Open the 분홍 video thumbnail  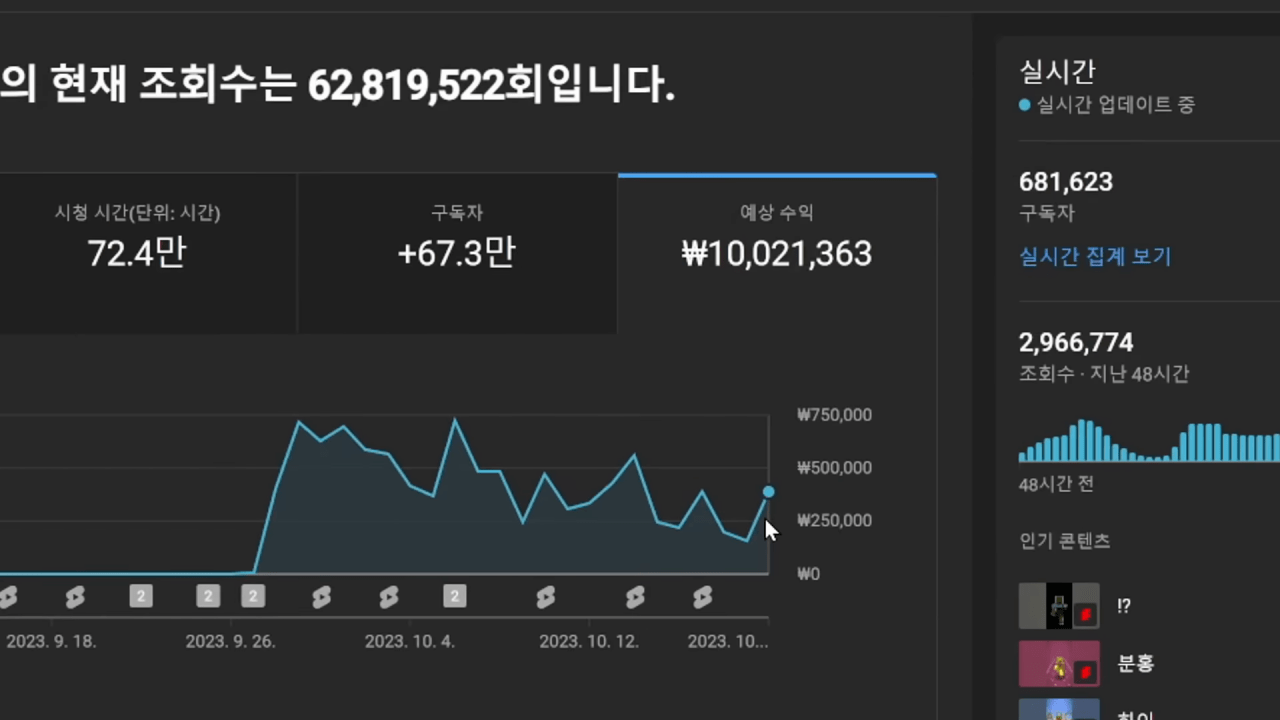(1059, 664)
